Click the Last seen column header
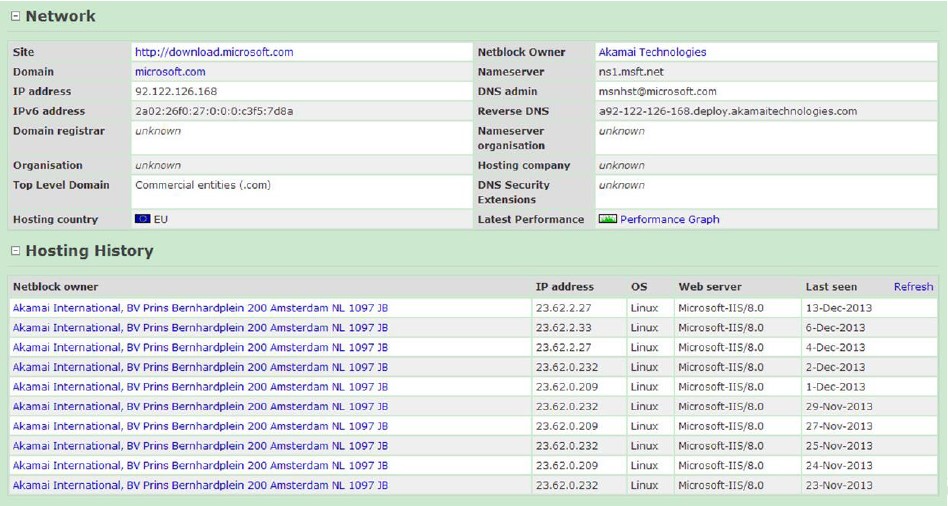 [x=831, y=287]
